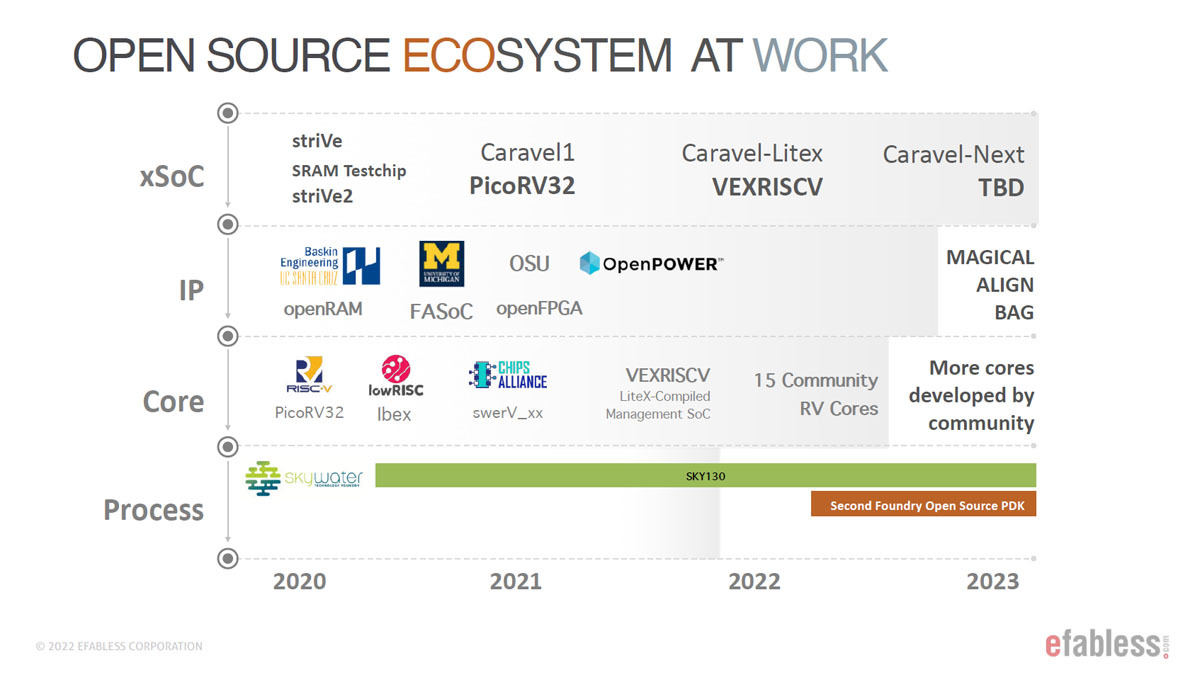Click the OpenPOWER logo

[x=651, y=264]
